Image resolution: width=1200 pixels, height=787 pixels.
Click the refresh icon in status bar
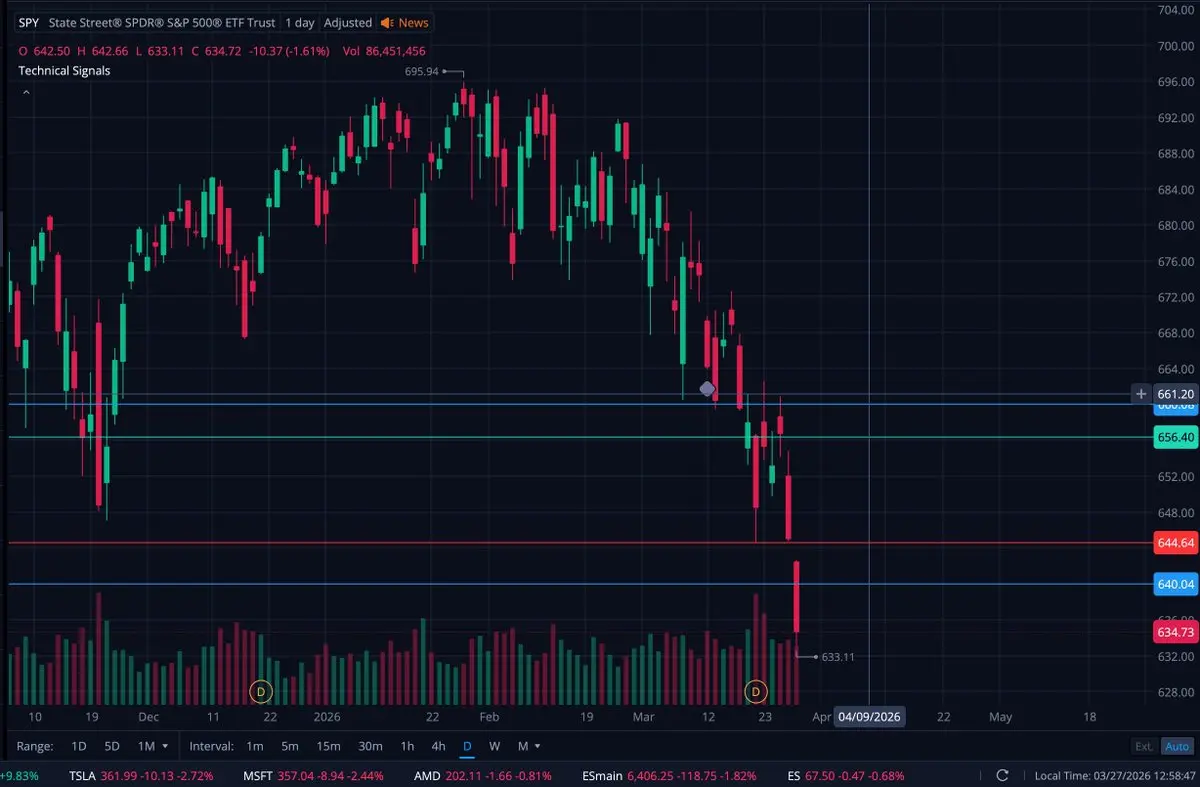(x=1002, y=775)
